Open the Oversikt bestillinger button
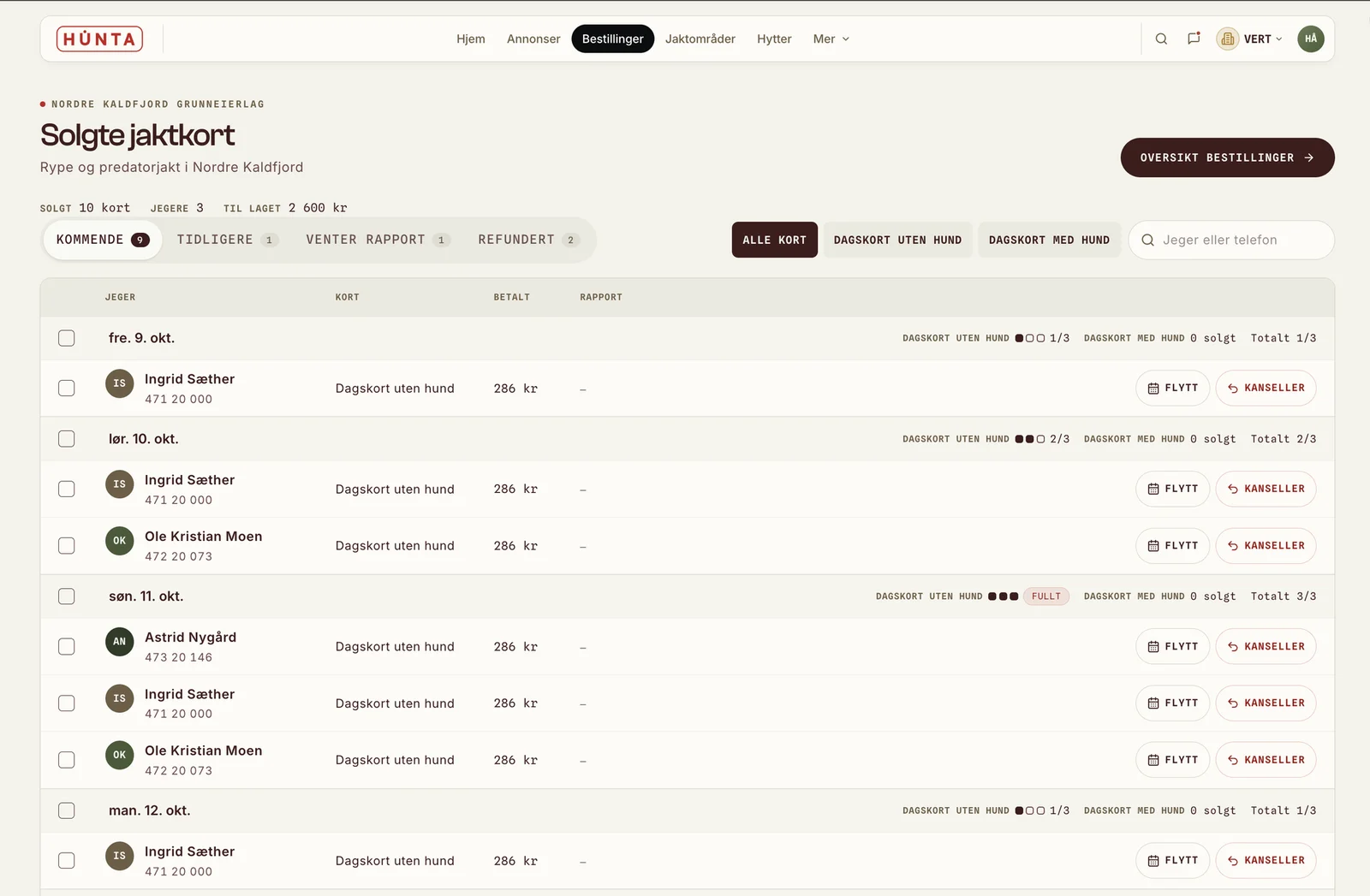 1227,157
